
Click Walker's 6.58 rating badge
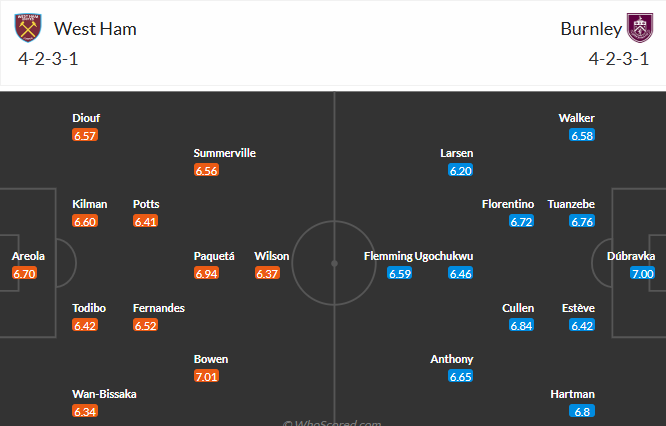click(582, 135)
